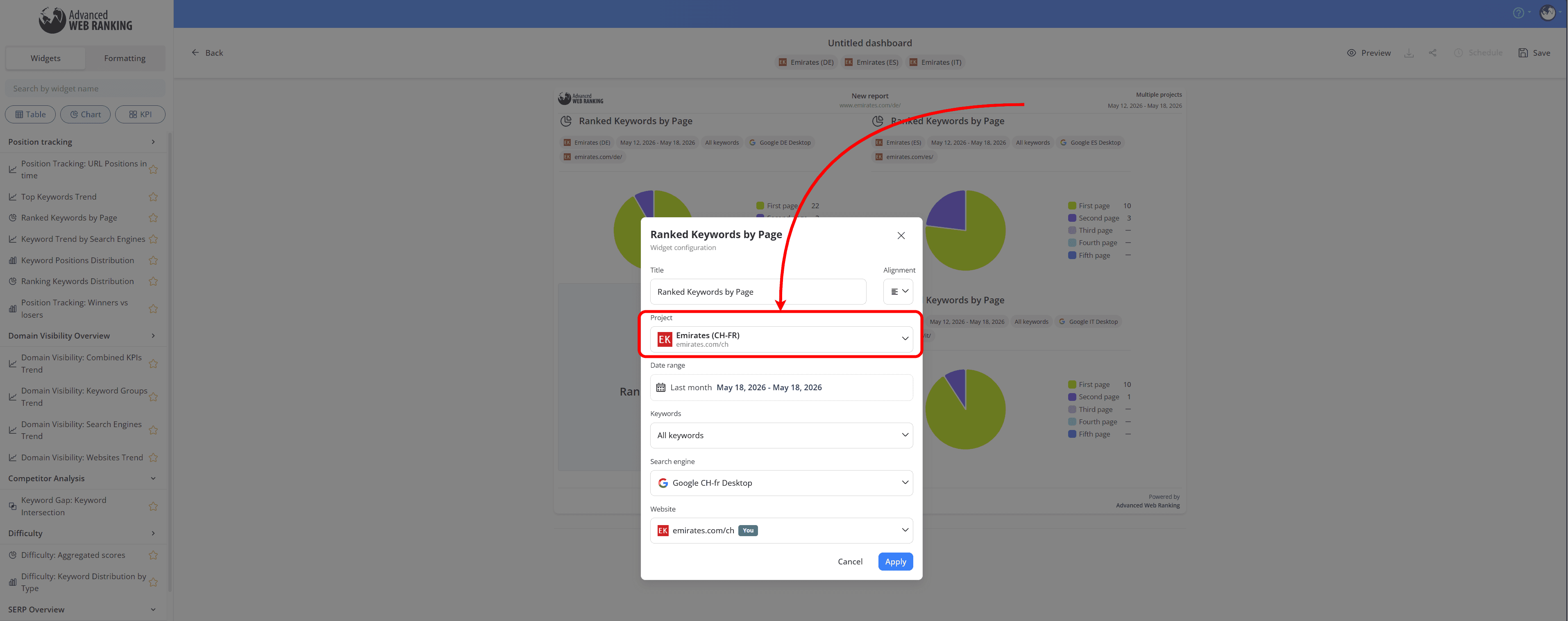Screen dimensions: 1568x621
Task: Click pie icon beside Difficulty: Aggregated scores
Action: [x=13, y=555]
